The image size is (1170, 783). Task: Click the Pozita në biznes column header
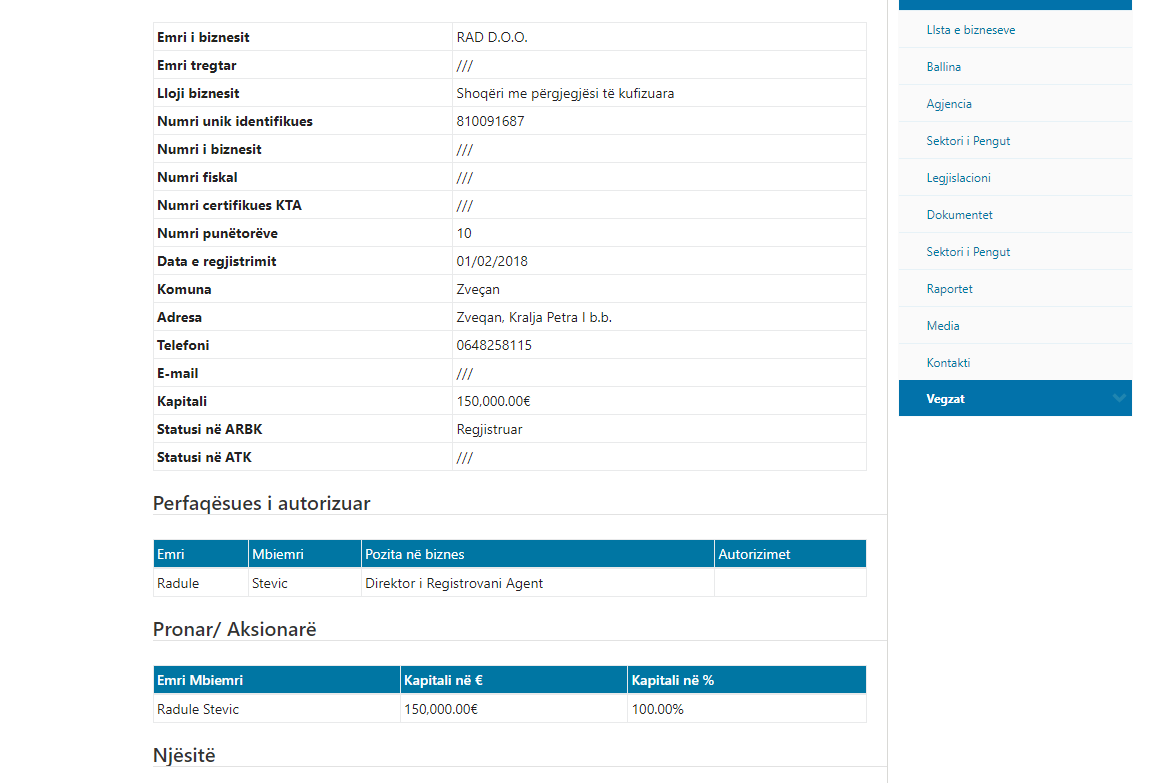coord(414,554)
